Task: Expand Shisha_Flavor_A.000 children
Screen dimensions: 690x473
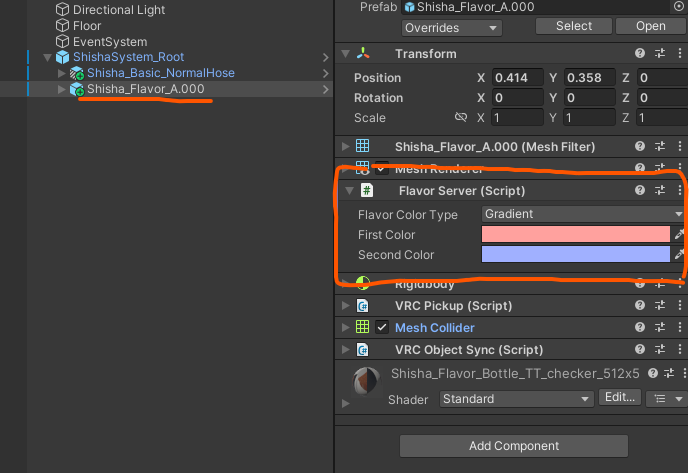Action: (x=62, y=89)
